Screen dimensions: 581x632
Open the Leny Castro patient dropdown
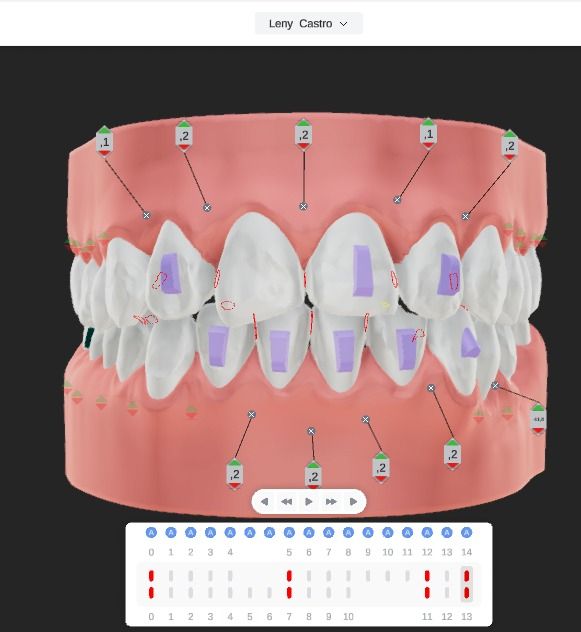[x=308, y=24]
